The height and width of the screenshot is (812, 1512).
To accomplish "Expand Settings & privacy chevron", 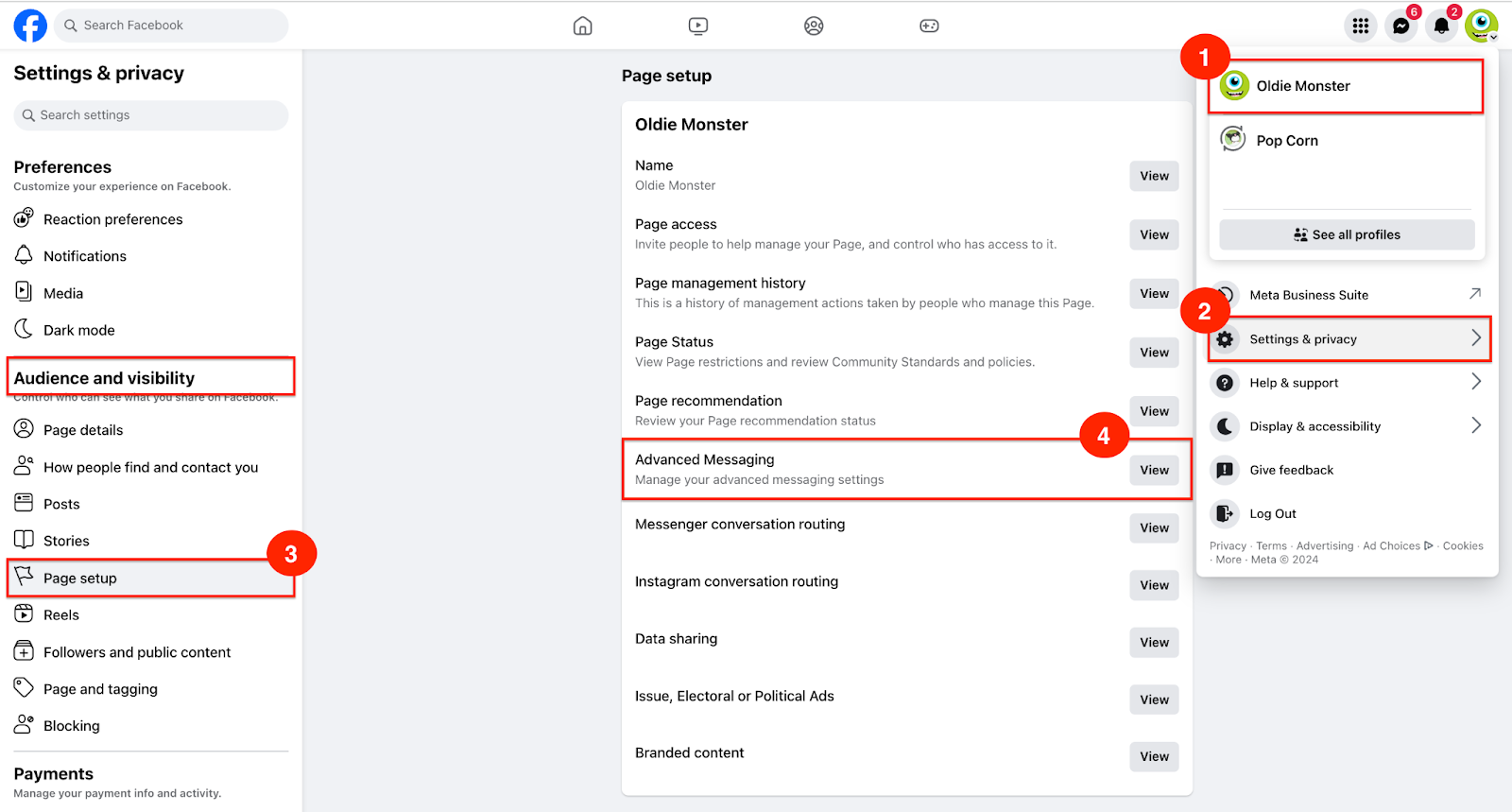I will point(1476,338).
